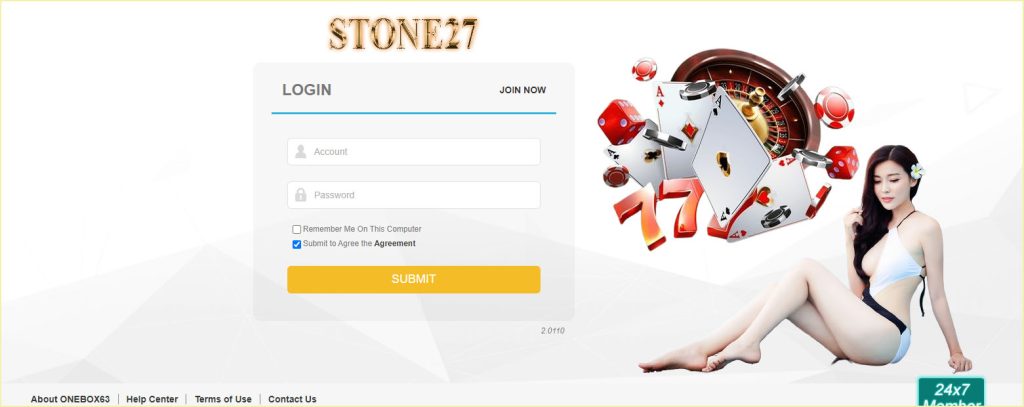Screen dimensions: 1024x407
Task: Click the user silhouette icon in Account field
Action: coord(300,152)
